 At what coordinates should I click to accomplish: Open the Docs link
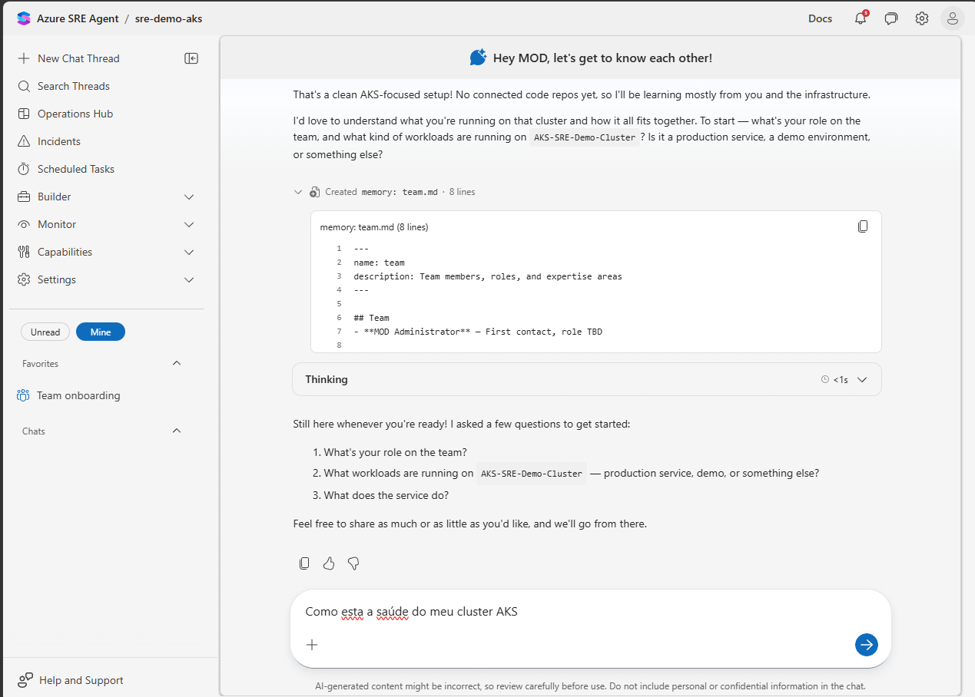point(820,19)
